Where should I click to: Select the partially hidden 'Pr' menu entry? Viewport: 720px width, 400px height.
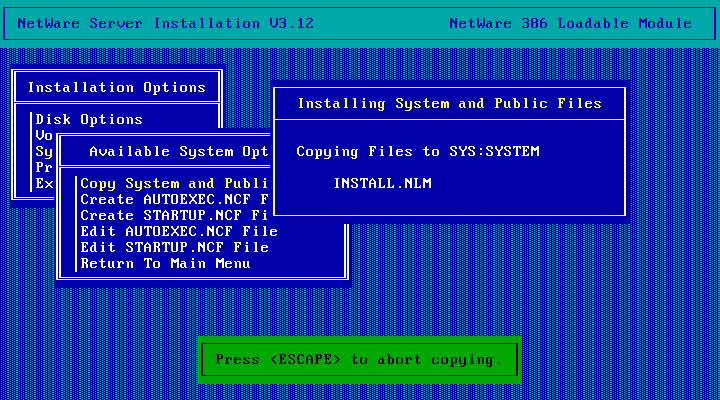tap(44, 167)
